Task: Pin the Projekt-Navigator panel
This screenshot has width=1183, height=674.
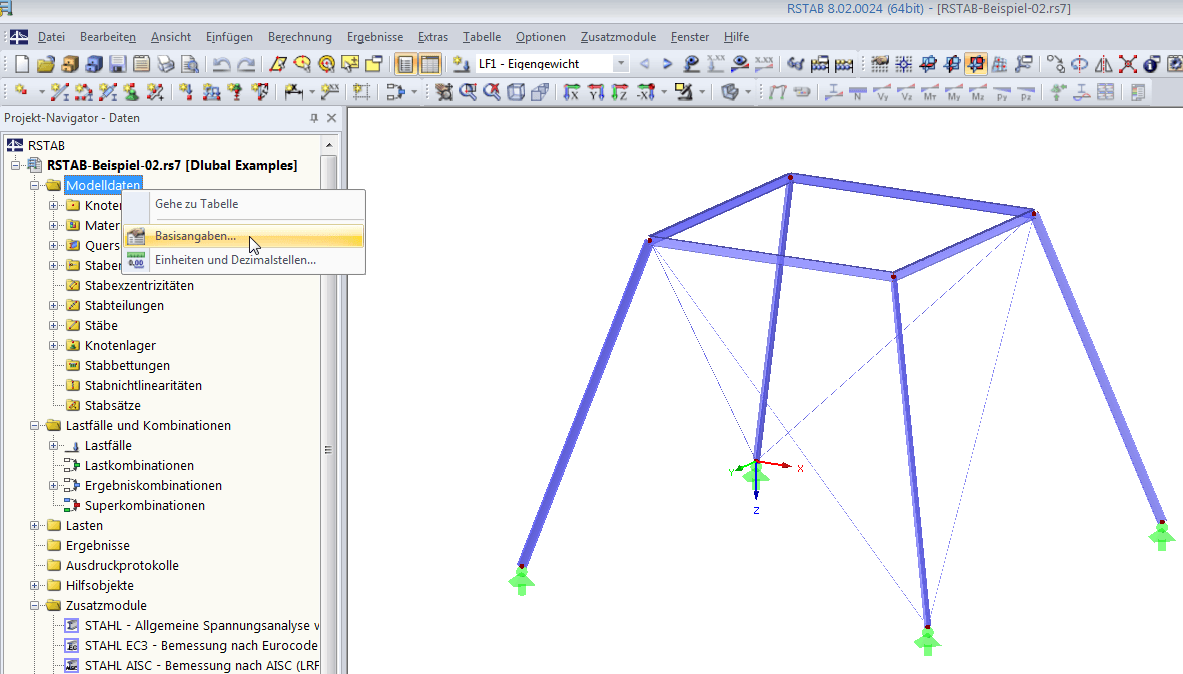Action: (x=314, y=118)
